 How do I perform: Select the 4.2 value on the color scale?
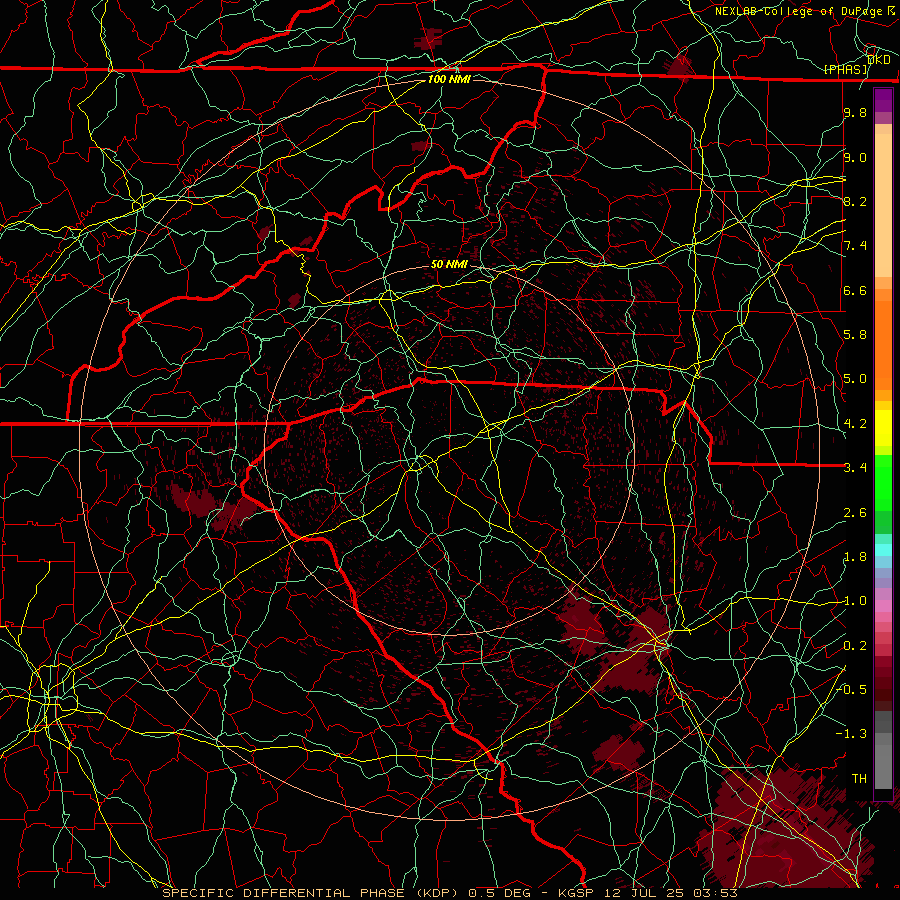coord(855,424)
